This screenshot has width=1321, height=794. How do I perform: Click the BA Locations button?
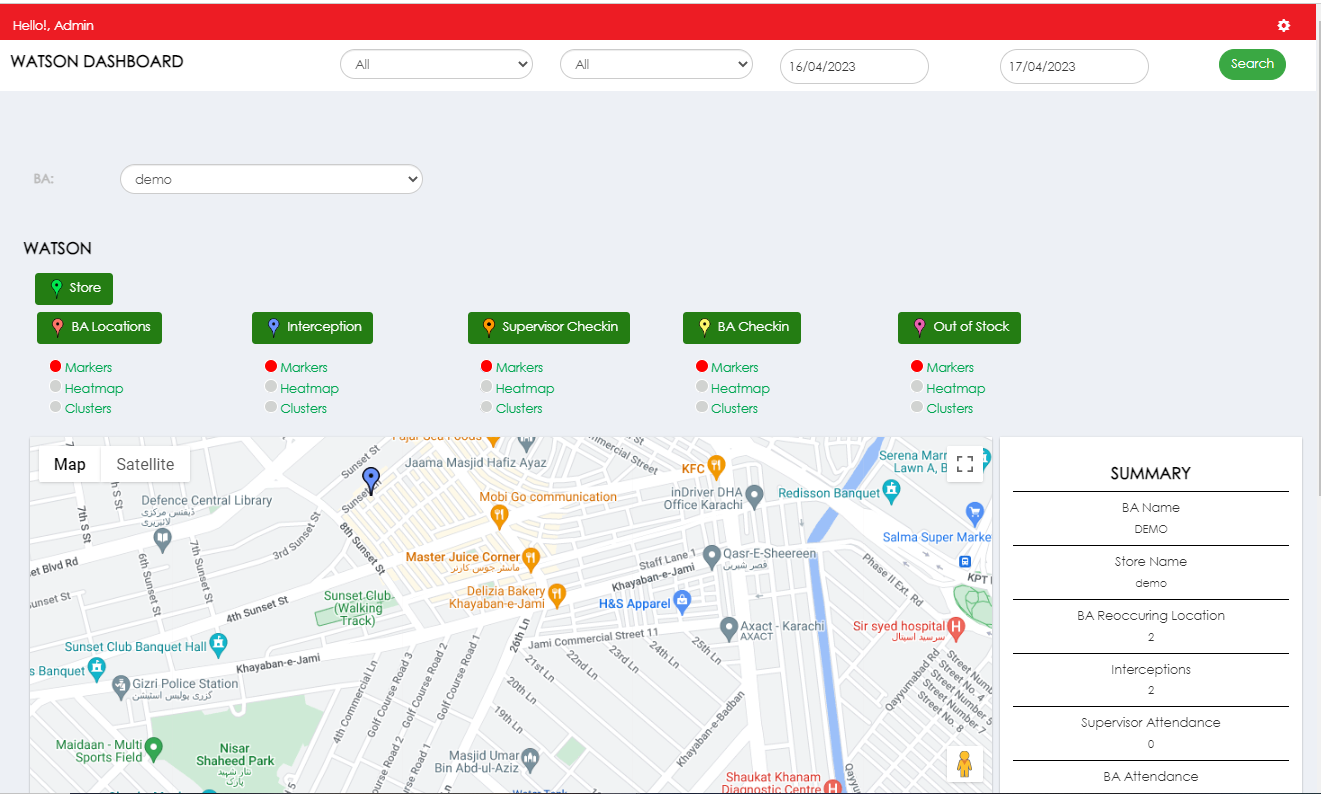[x=99, y=327]
